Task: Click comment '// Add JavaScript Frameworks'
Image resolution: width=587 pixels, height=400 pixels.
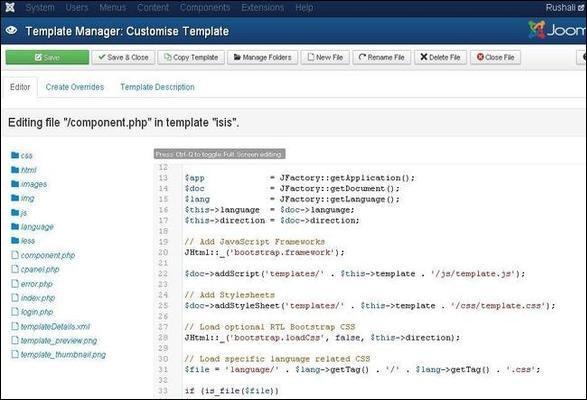Action: (x=255, y=242)
